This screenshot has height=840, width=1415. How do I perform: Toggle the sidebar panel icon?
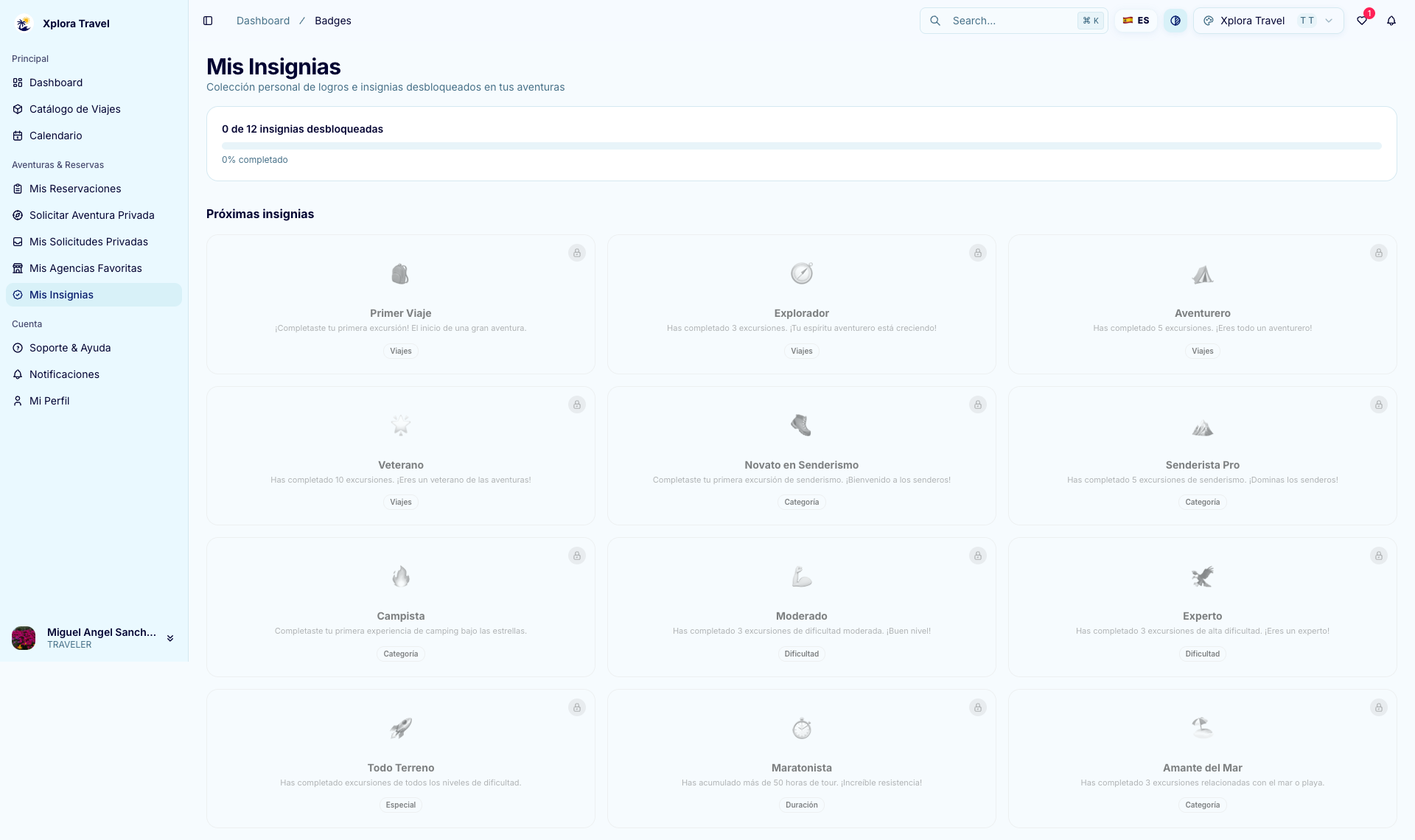[208, 21]
